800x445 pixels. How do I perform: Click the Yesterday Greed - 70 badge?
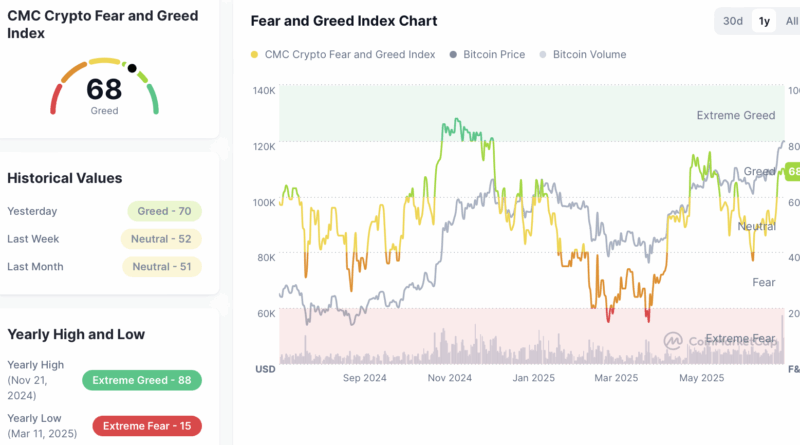164,211
